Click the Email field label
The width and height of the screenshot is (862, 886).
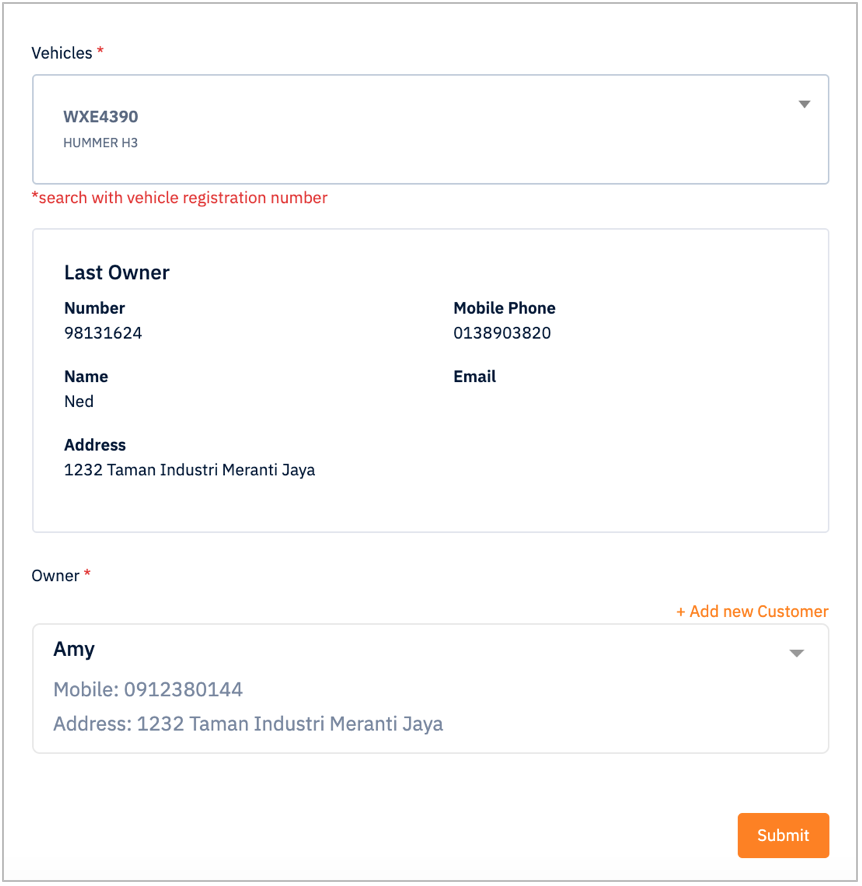click(474, 376)
